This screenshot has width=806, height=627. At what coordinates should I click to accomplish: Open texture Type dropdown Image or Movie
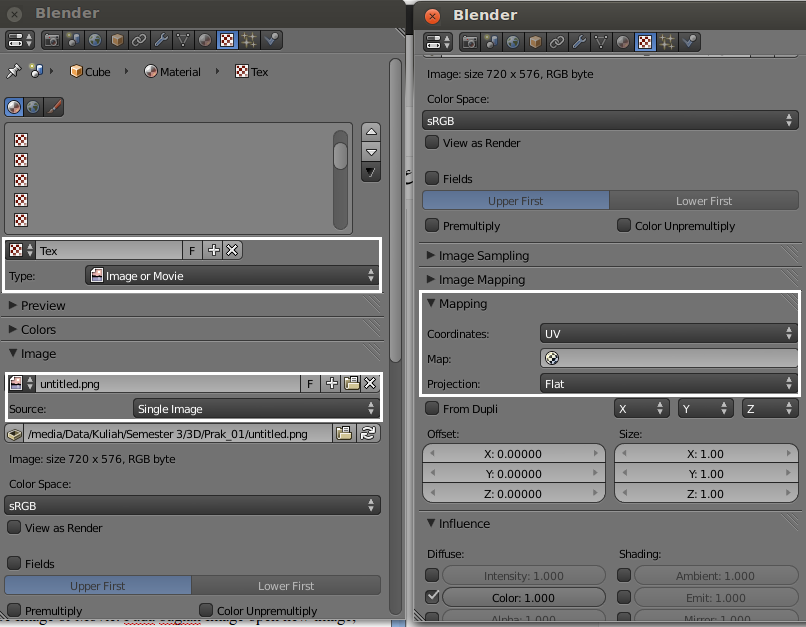coord(232,276)
